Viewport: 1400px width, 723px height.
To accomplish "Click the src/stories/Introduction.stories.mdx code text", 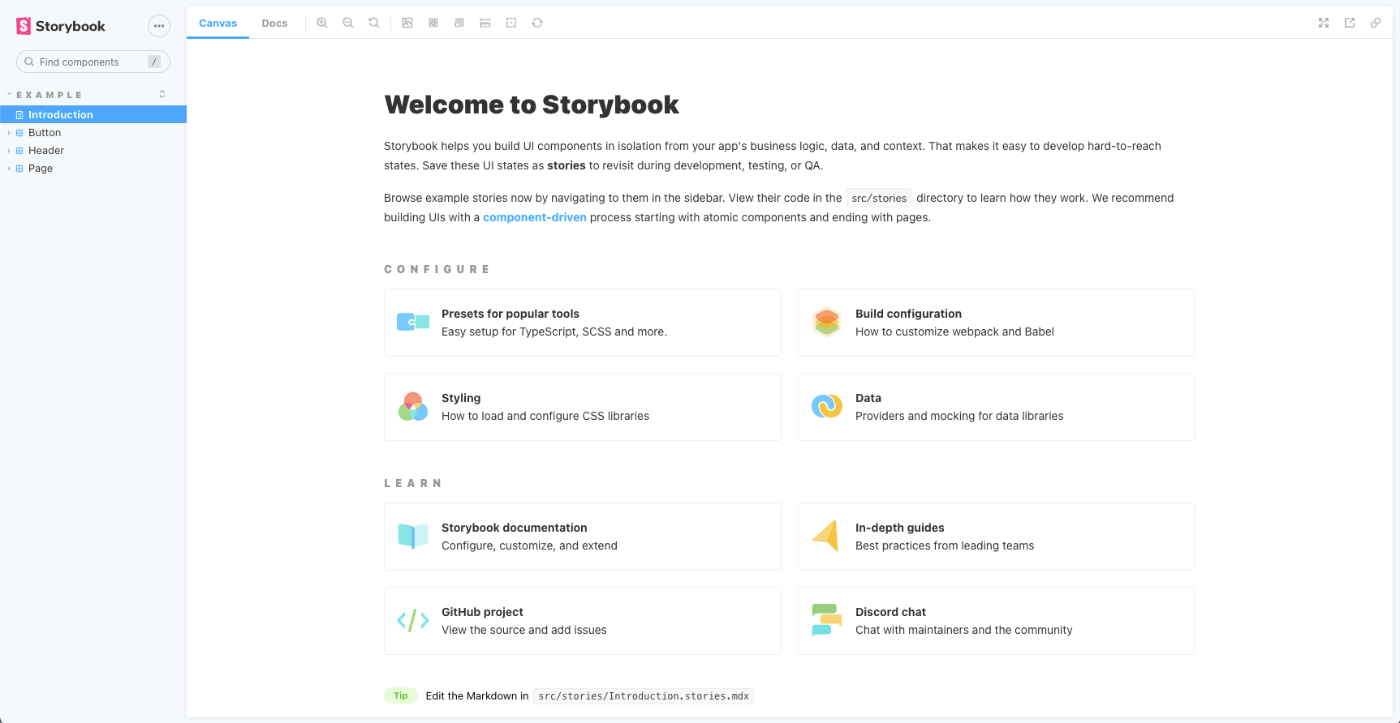I will pos(644,696).
